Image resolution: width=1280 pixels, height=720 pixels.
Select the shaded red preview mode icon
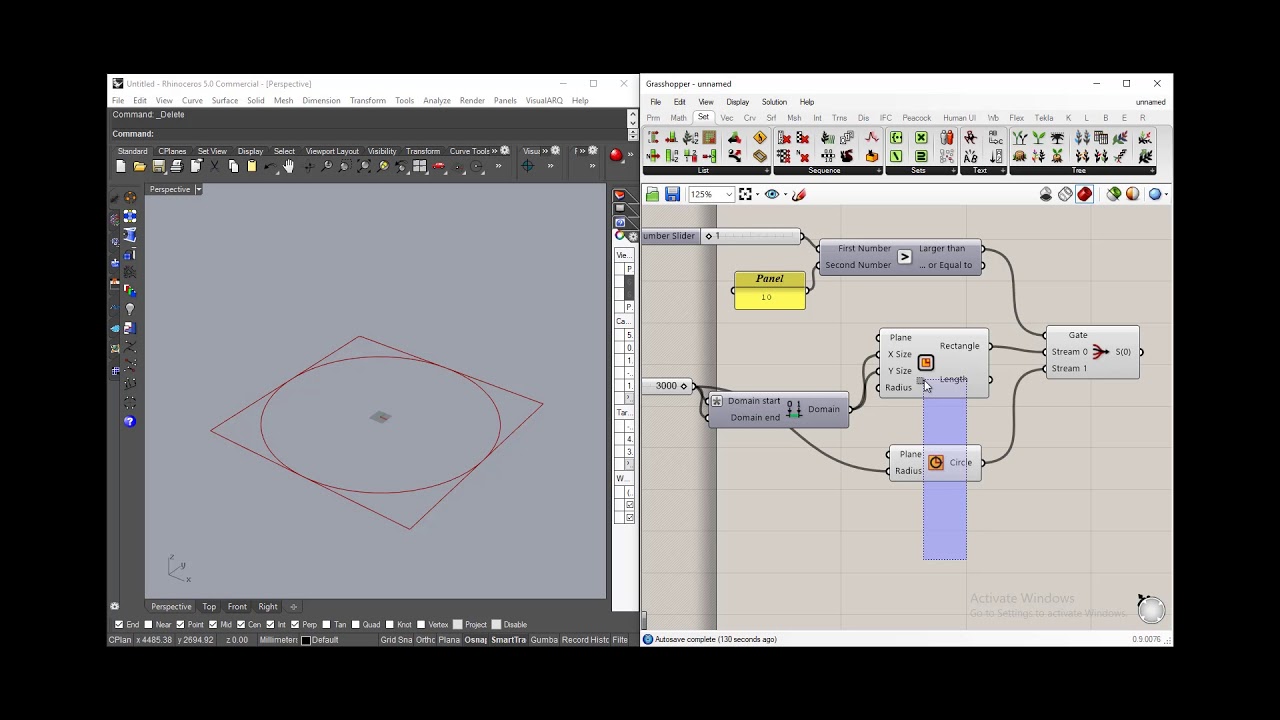pyautogui.click(x=1084, y=194)
